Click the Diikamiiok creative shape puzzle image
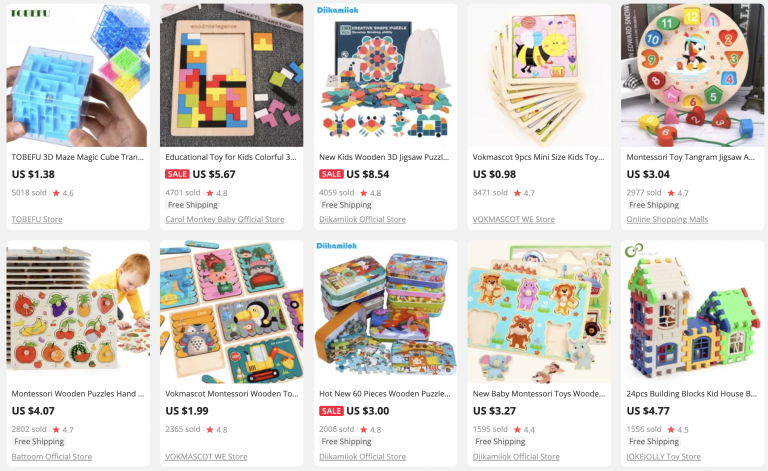 [385, 75]
